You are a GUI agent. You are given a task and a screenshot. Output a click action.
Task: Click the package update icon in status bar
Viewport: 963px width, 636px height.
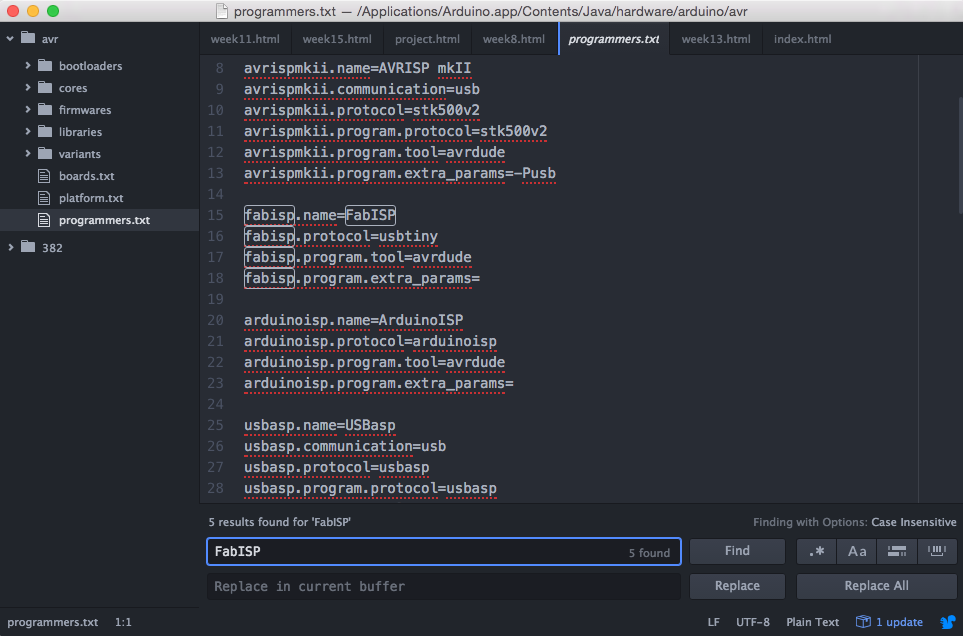tap(864, 622)
